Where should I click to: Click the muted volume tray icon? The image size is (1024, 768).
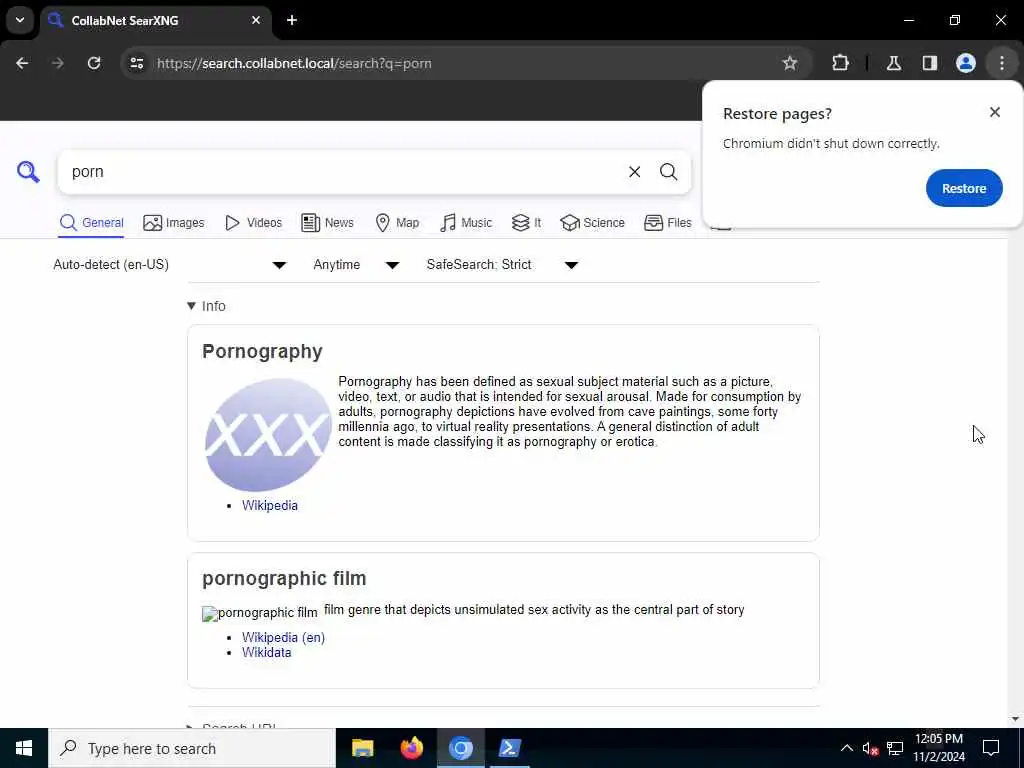pos(870,748)
